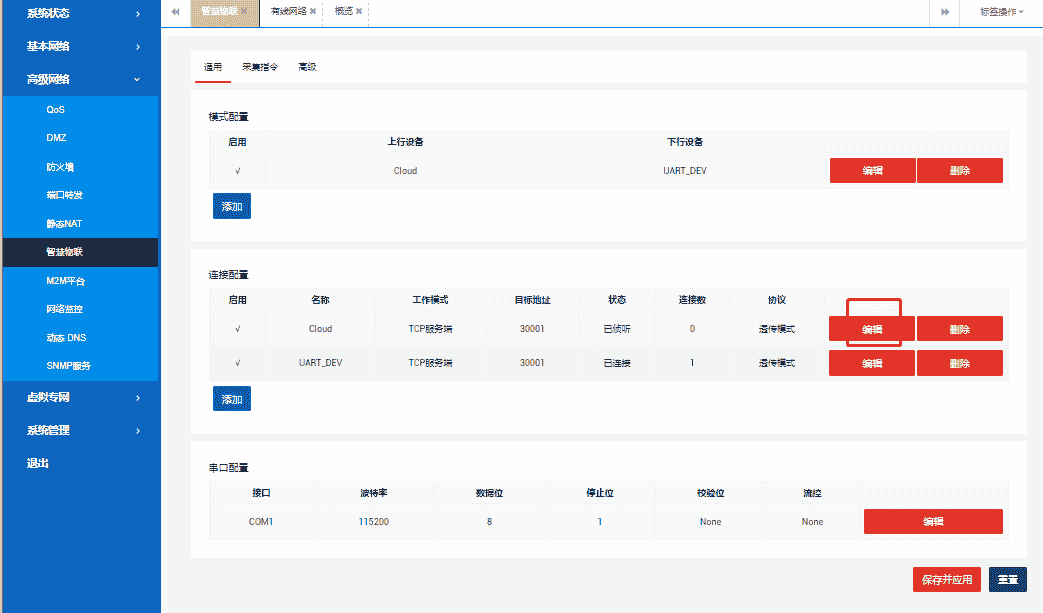
Task: Edit the Cloud connection row
Action: click(872, 329)
